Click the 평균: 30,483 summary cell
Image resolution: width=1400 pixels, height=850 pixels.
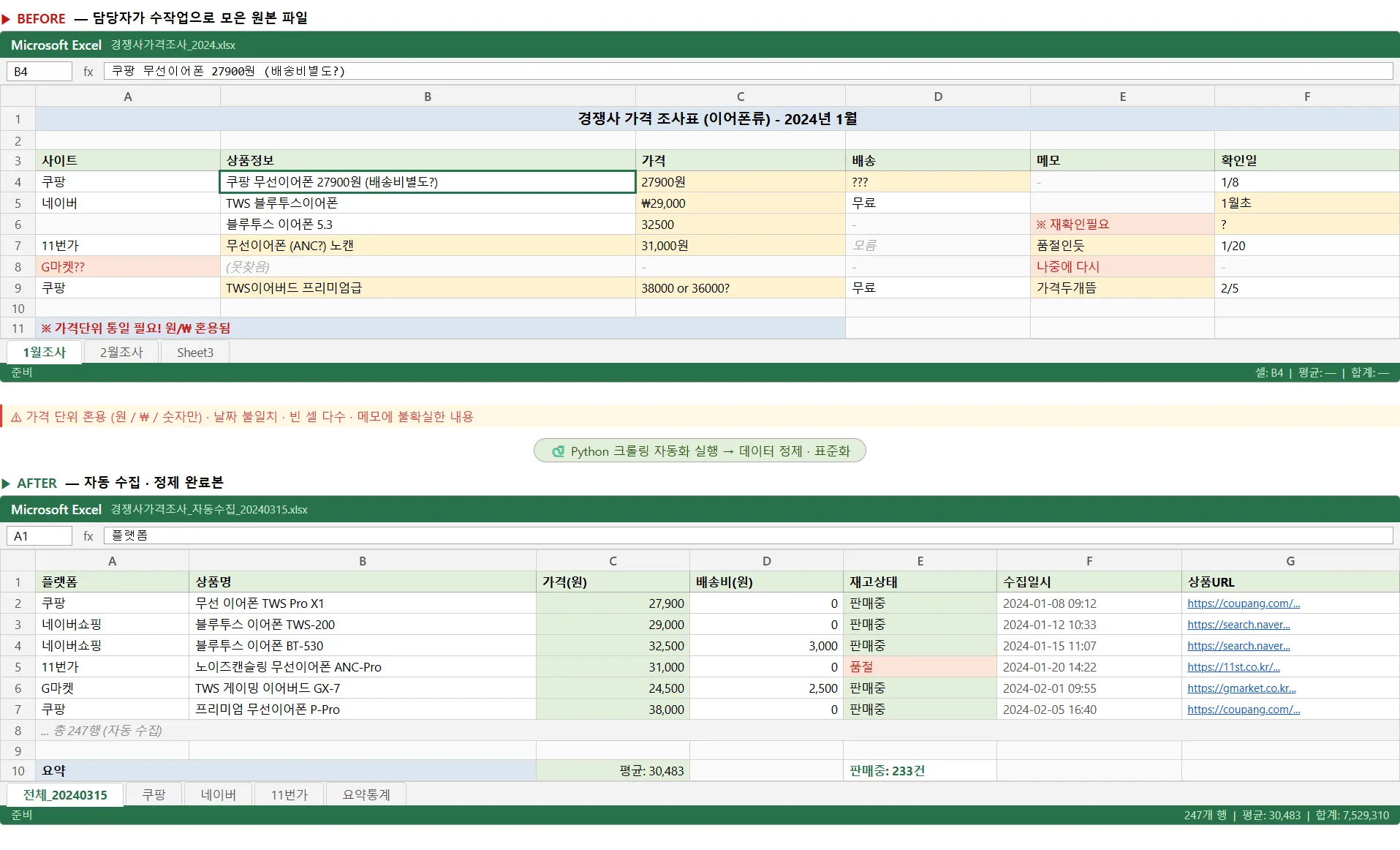(x=613, y=771)
